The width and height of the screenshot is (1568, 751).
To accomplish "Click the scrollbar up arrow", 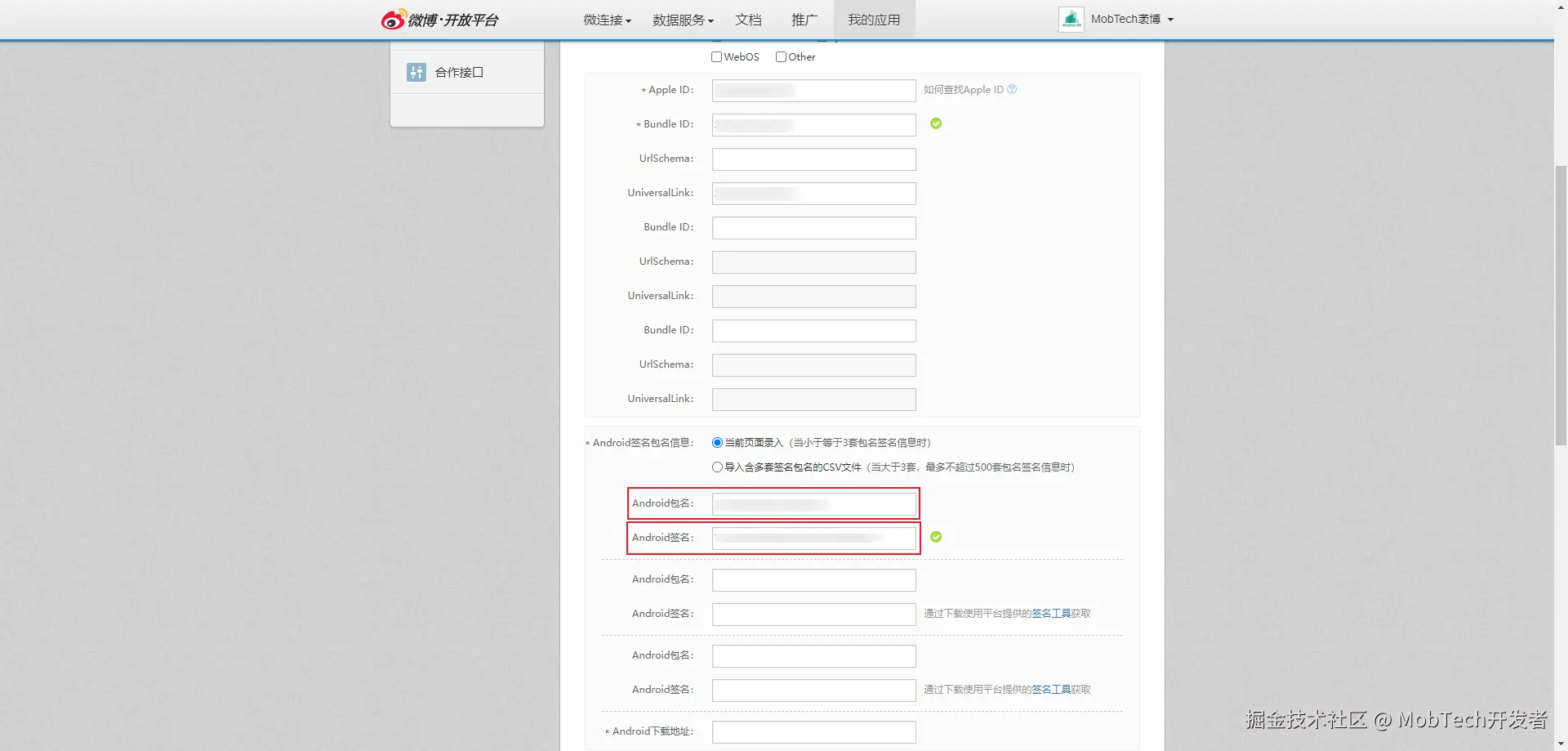I will 1561,7.
